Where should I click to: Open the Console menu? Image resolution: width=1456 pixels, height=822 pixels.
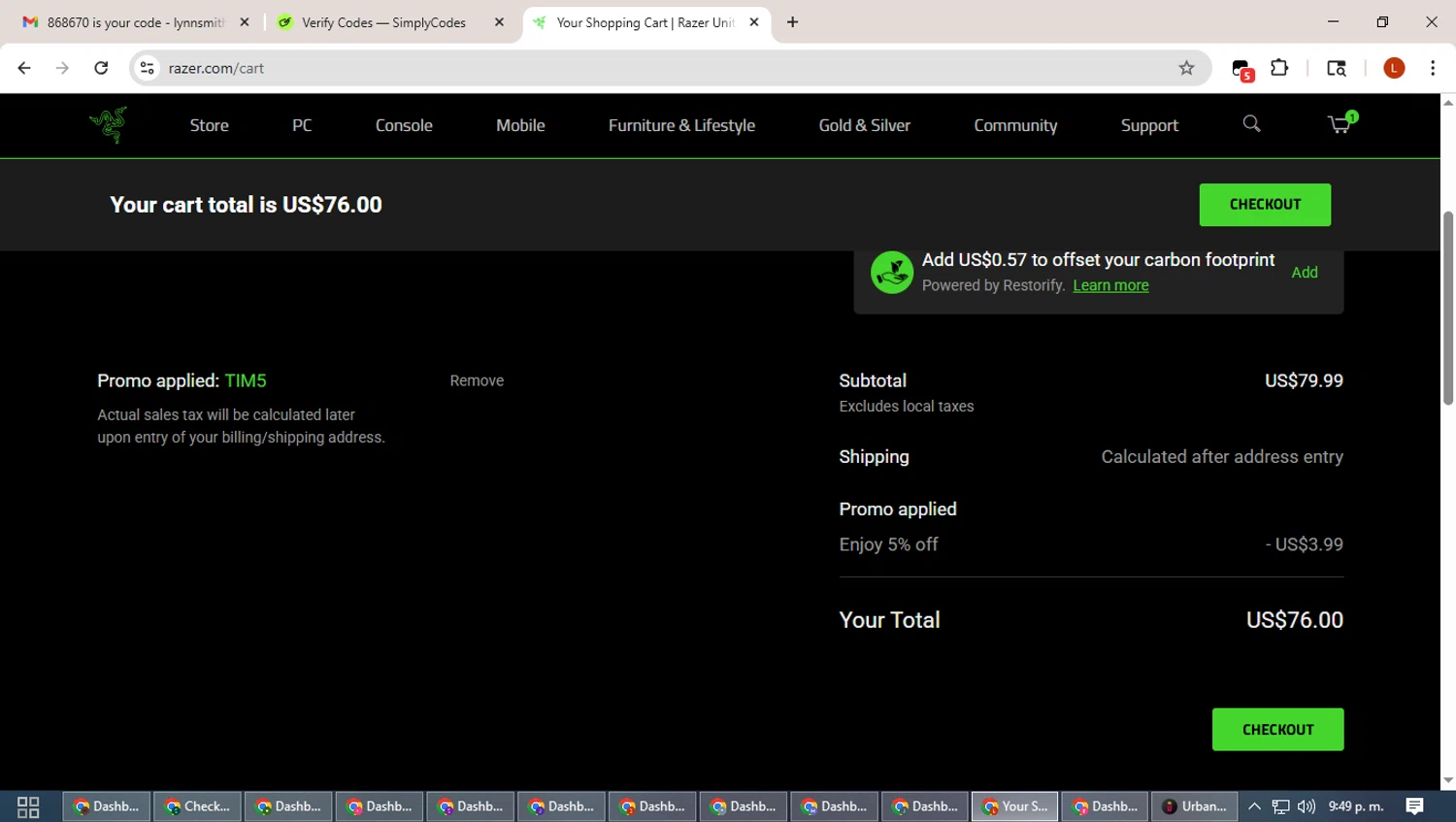tap(404, 125)
